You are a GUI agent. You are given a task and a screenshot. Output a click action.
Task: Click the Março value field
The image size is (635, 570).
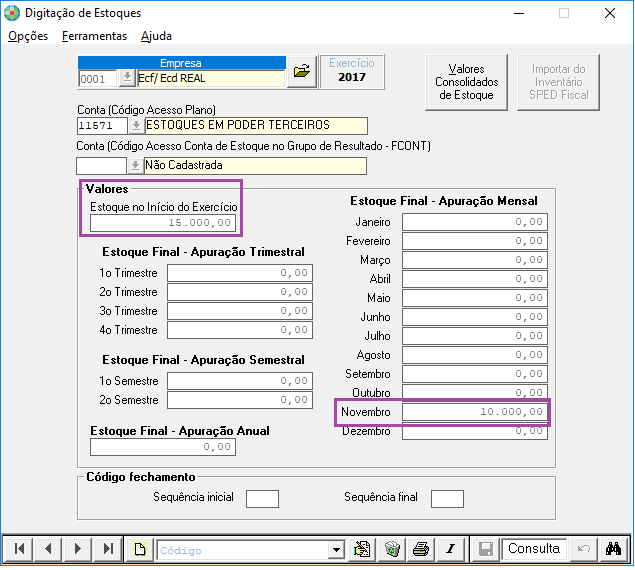click(475, 260)
